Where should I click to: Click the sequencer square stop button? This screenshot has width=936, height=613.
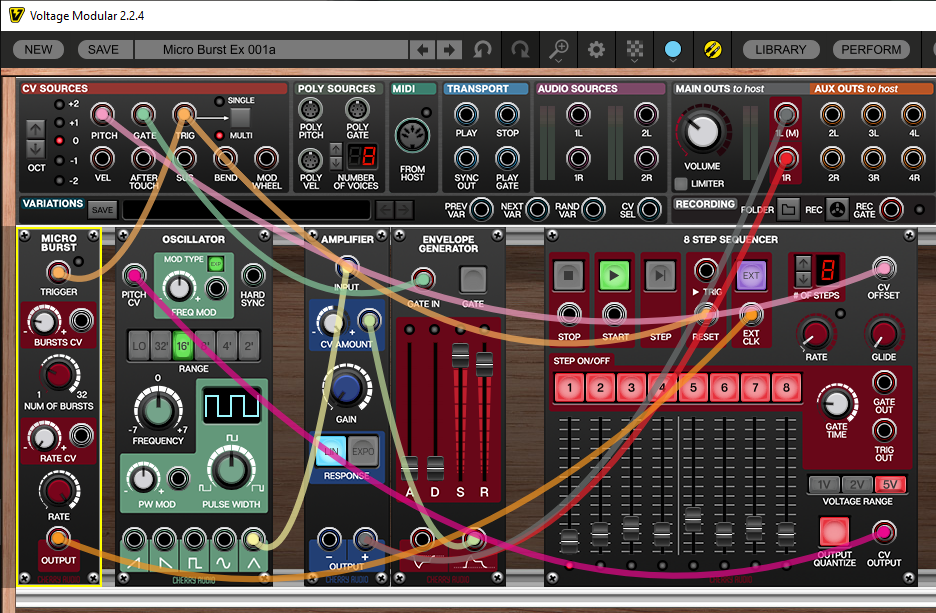coord(568,276)
